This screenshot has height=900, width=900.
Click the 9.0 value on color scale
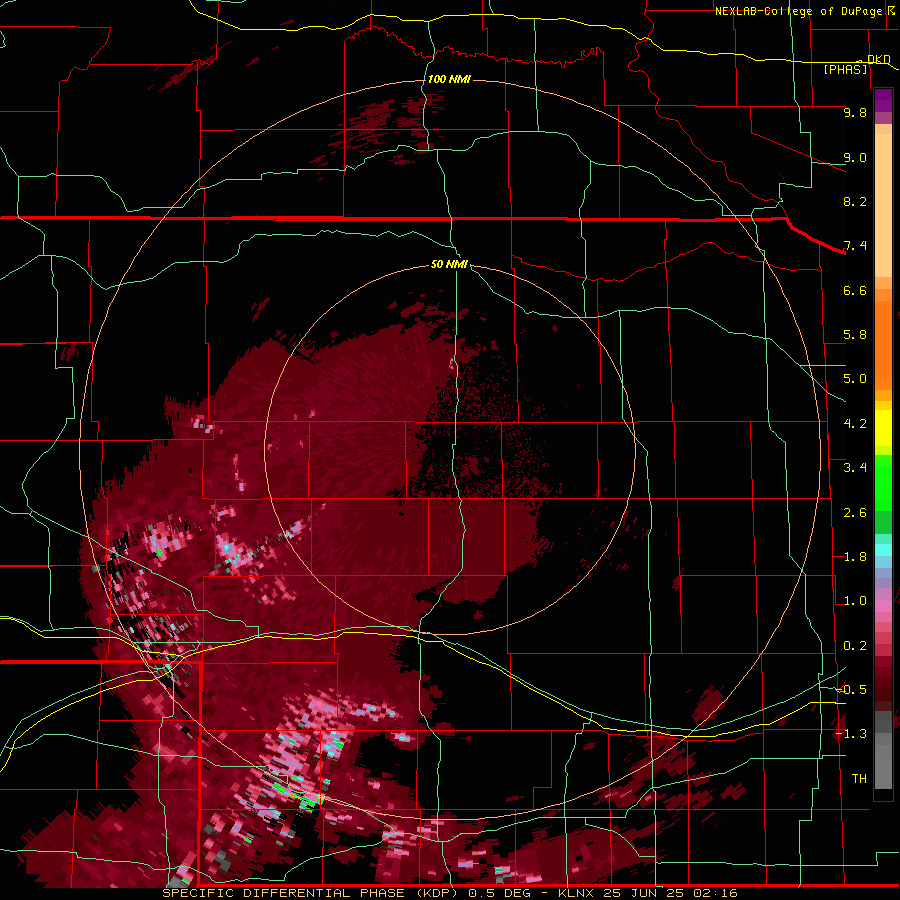click(855, 157)
